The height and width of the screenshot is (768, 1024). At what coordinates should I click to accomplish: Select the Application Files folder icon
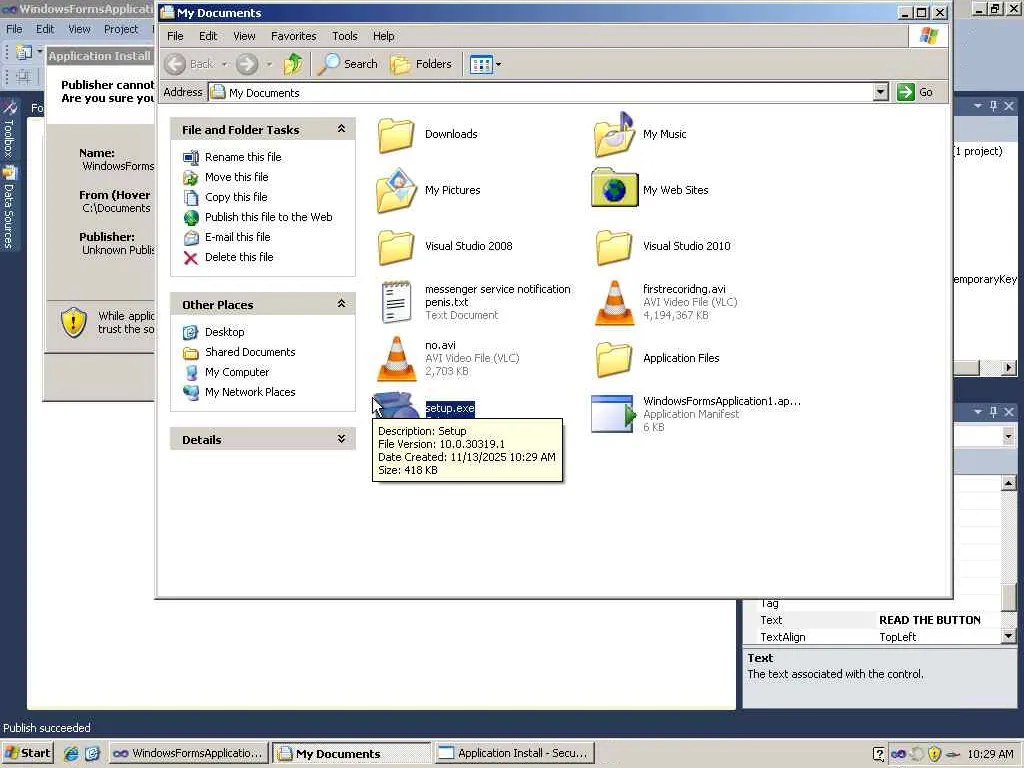click(614, 359)
